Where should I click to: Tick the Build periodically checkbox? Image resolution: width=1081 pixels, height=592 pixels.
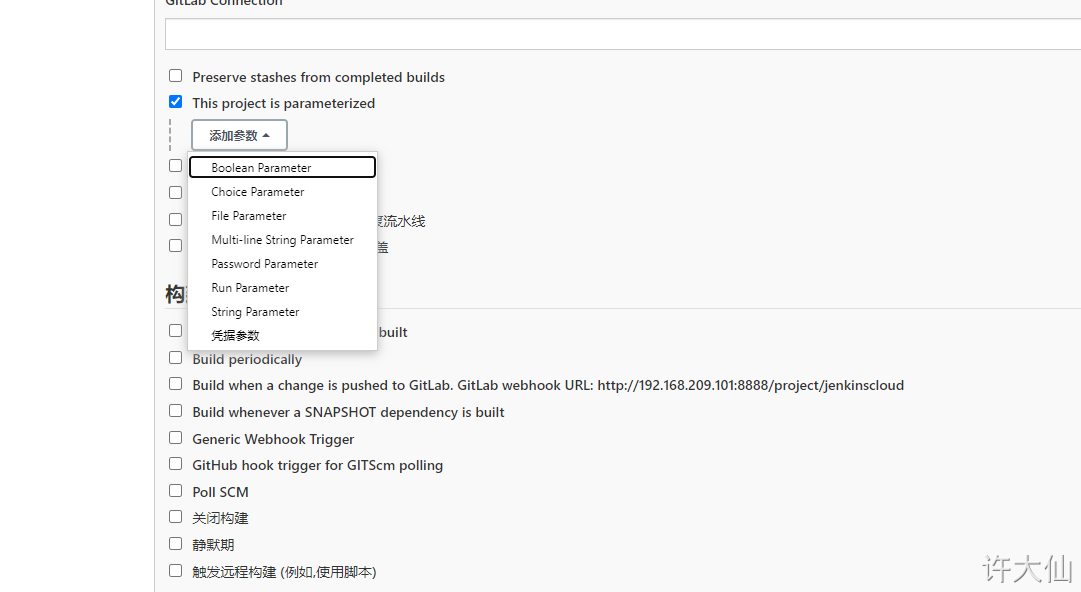coord(176,358)
